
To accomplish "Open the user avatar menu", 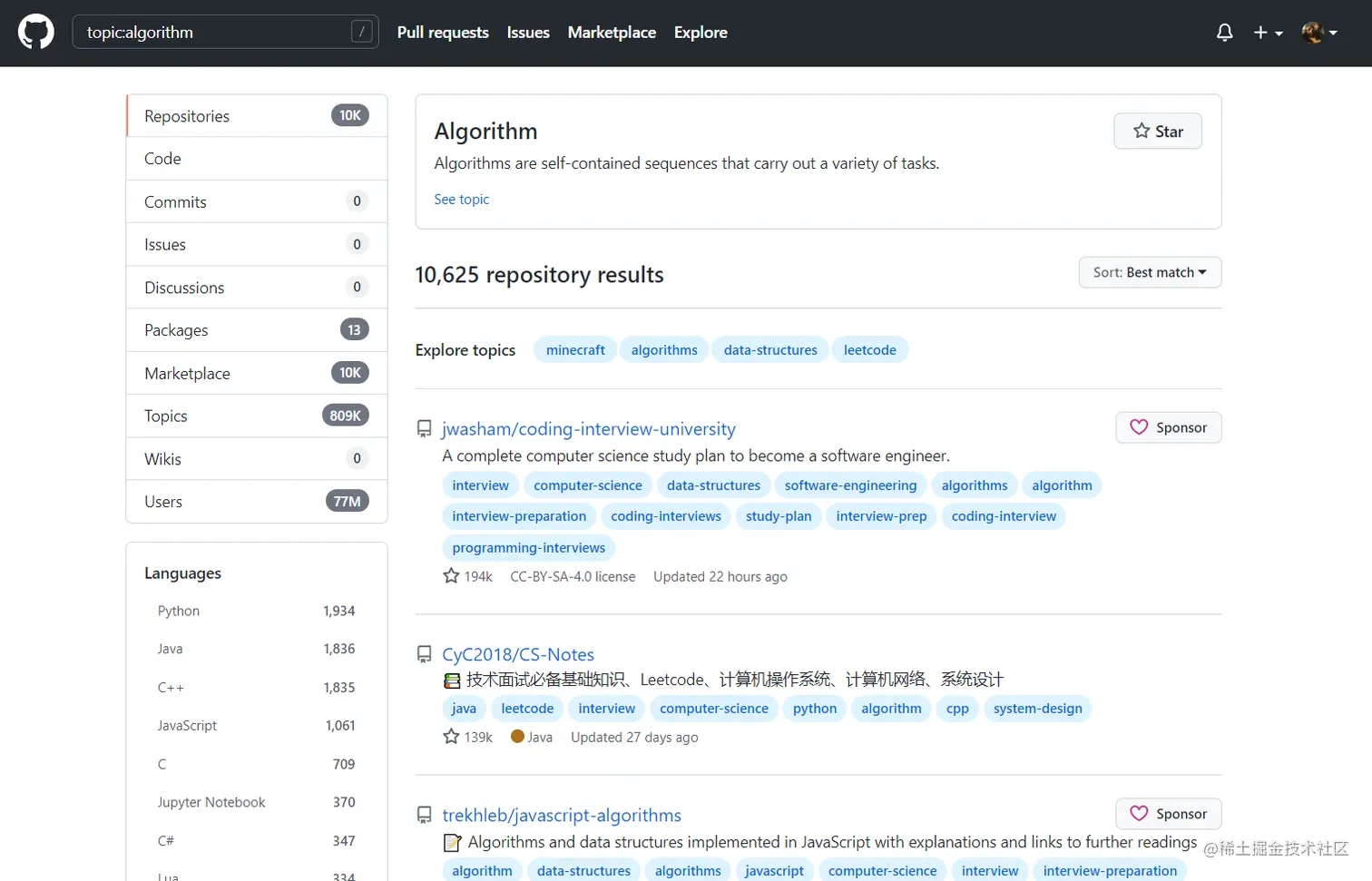I will [x=1319, y=33].
